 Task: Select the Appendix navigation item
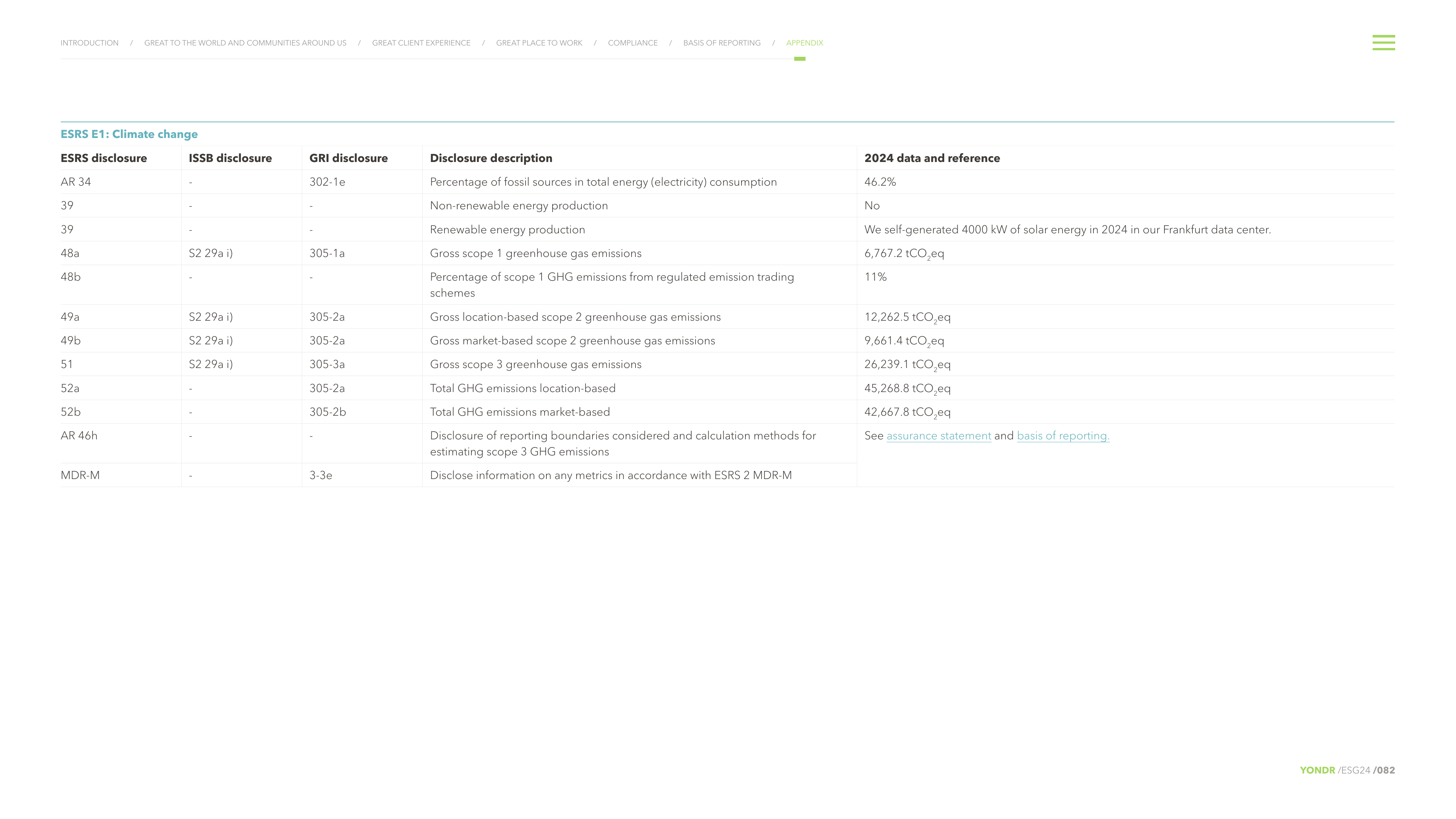pos(804,43)
